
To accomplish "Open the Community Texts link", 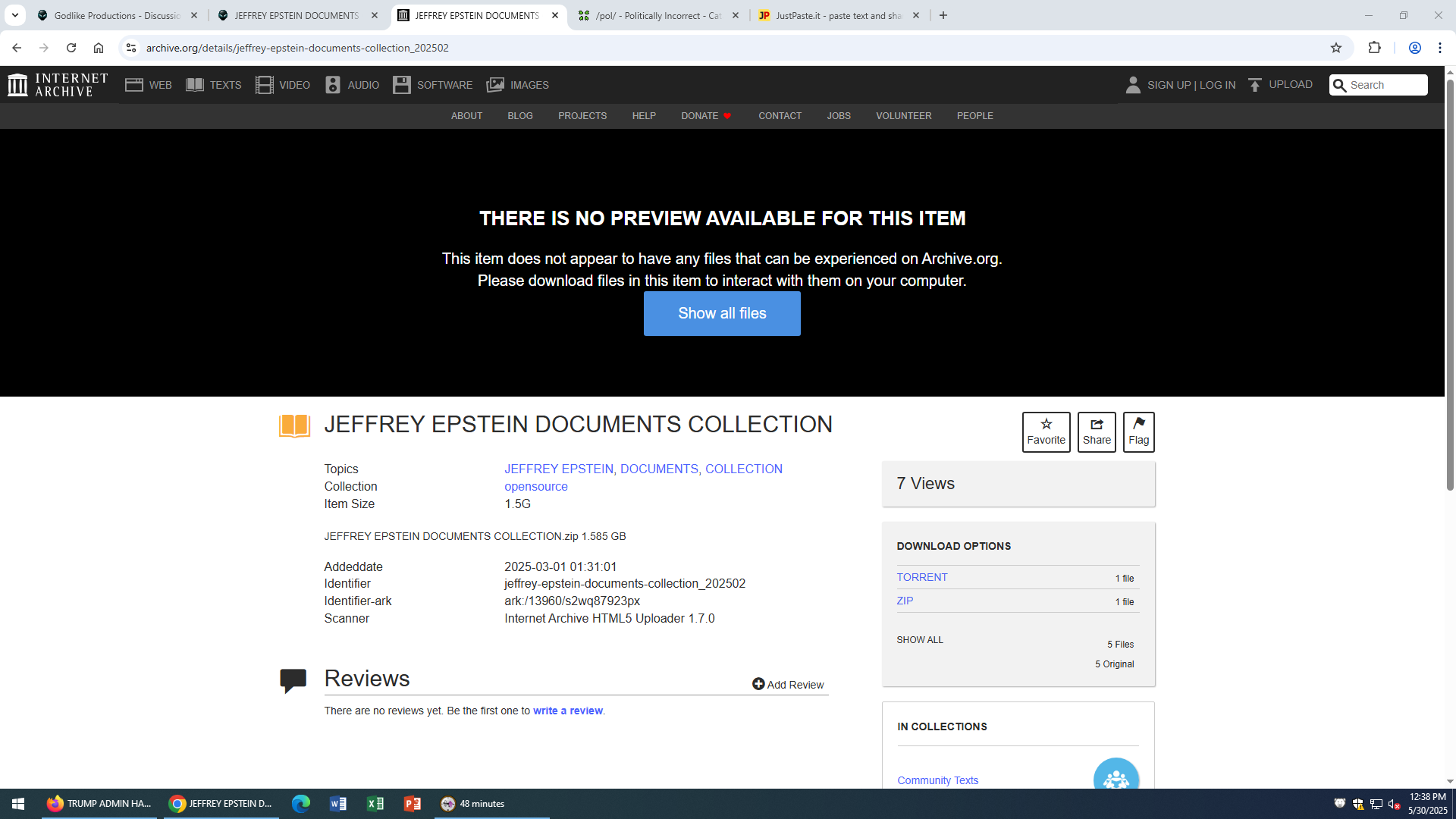I will tap(937, 780).
